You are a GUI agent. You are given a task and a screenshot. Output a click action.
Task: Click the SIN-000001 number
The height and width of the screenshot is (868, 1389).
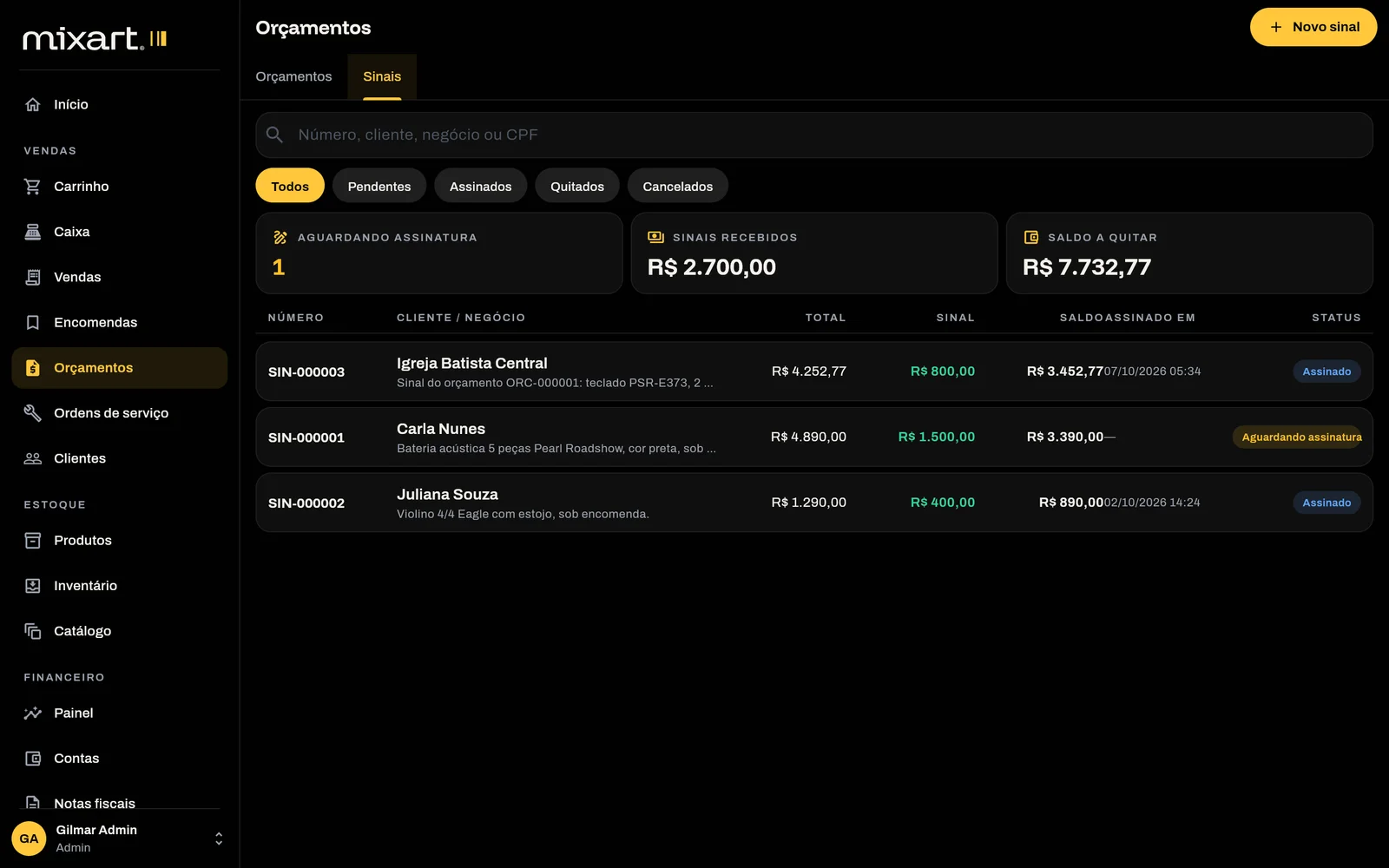[x=306, y=437]
